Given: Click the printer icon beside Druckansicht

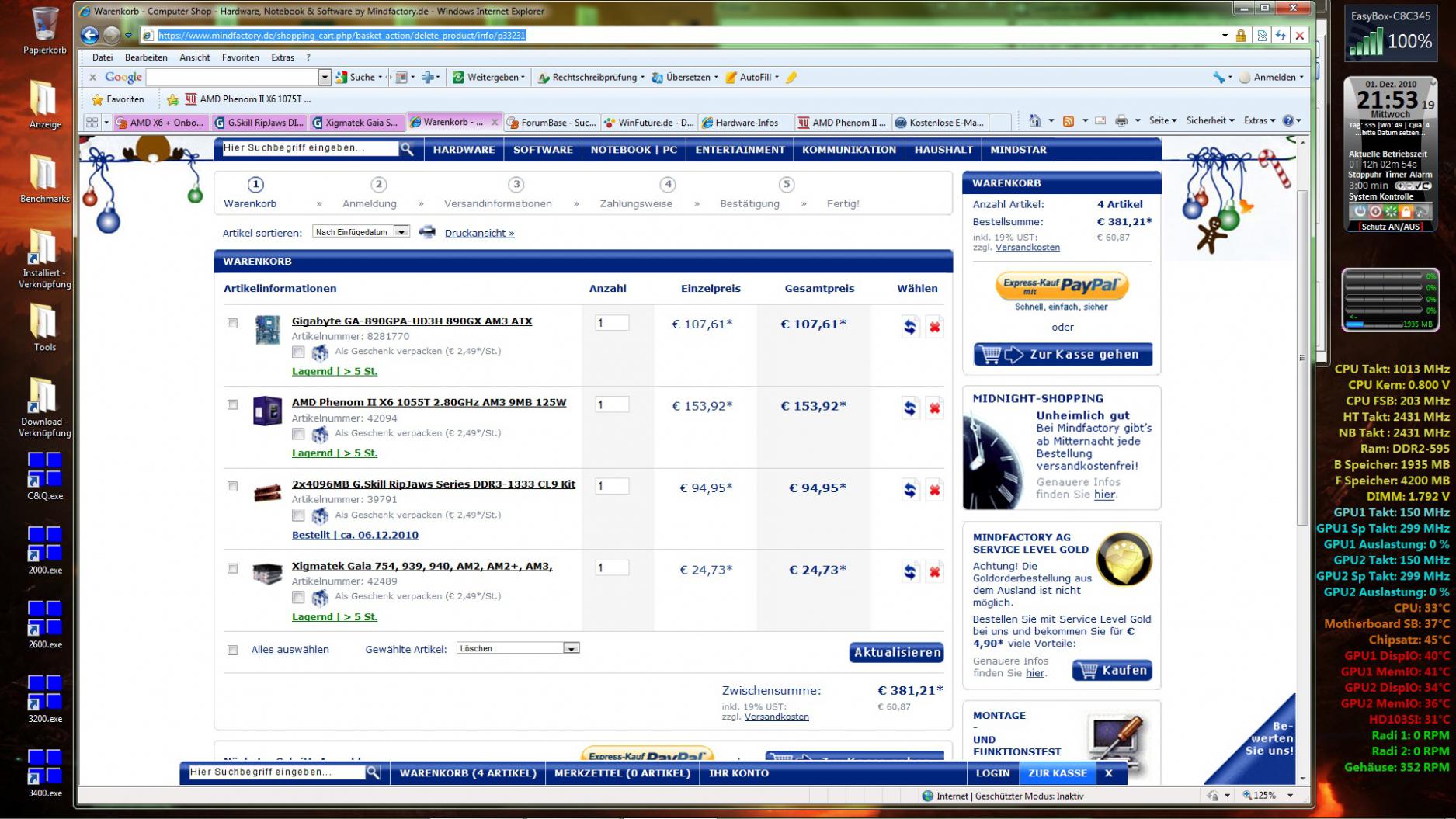Looking at the screenshot, I should 427,232.
